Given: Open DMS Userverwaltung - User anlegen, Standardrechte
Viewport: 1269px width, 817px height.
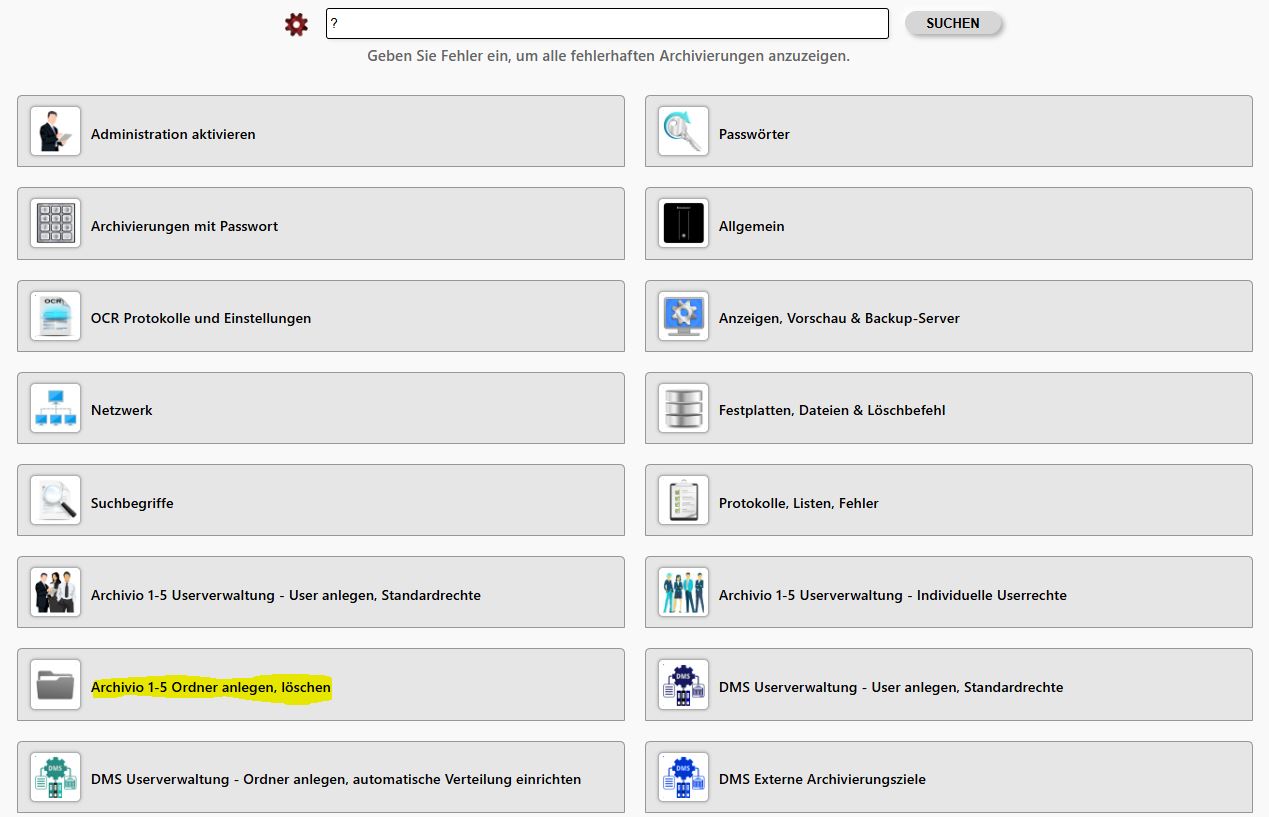Looking at the screenshot, I should coord(890,687).
